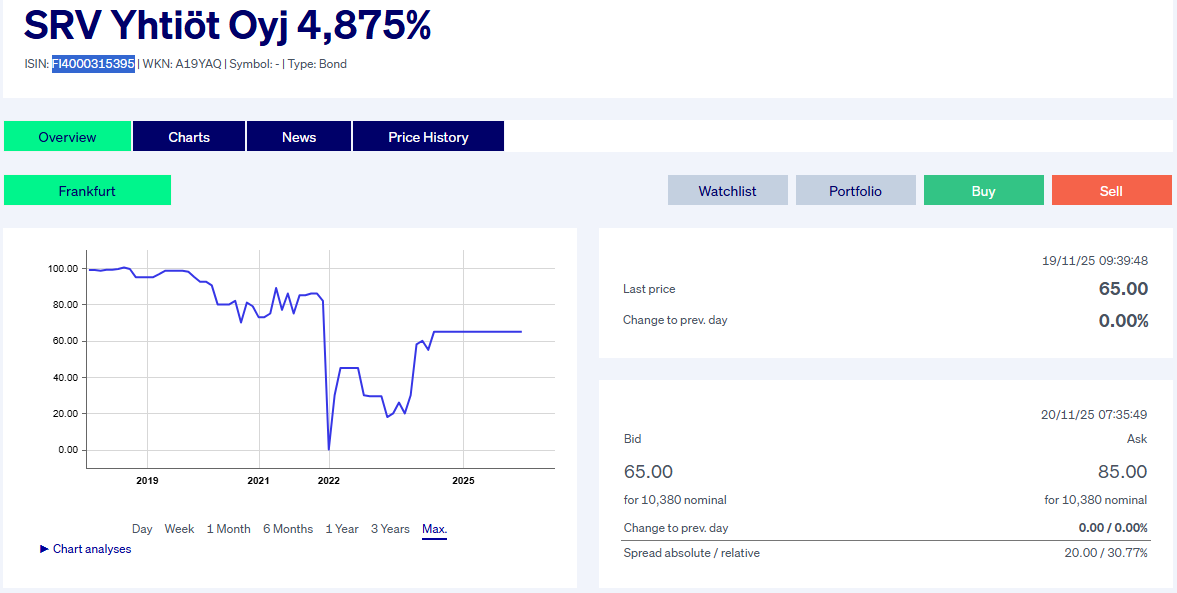Add bond to Watchlist
The width and height of the screenshot is (1177, 593).
click(727, 190)
